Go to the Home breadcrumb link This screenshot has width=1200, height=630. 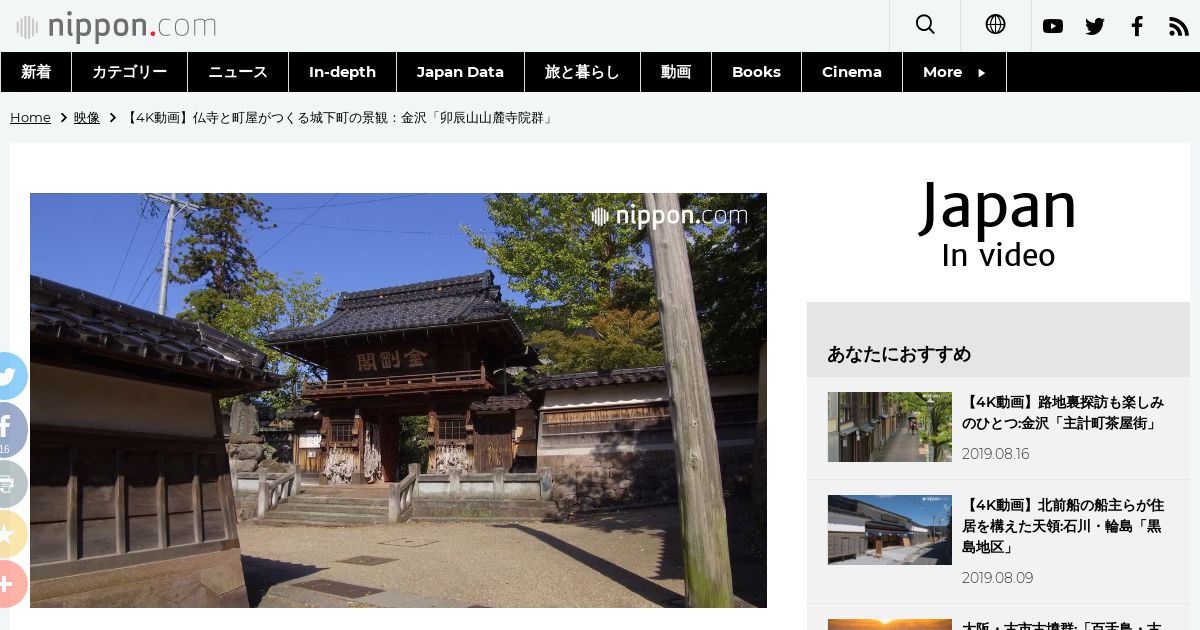click(x=30, y=117)
